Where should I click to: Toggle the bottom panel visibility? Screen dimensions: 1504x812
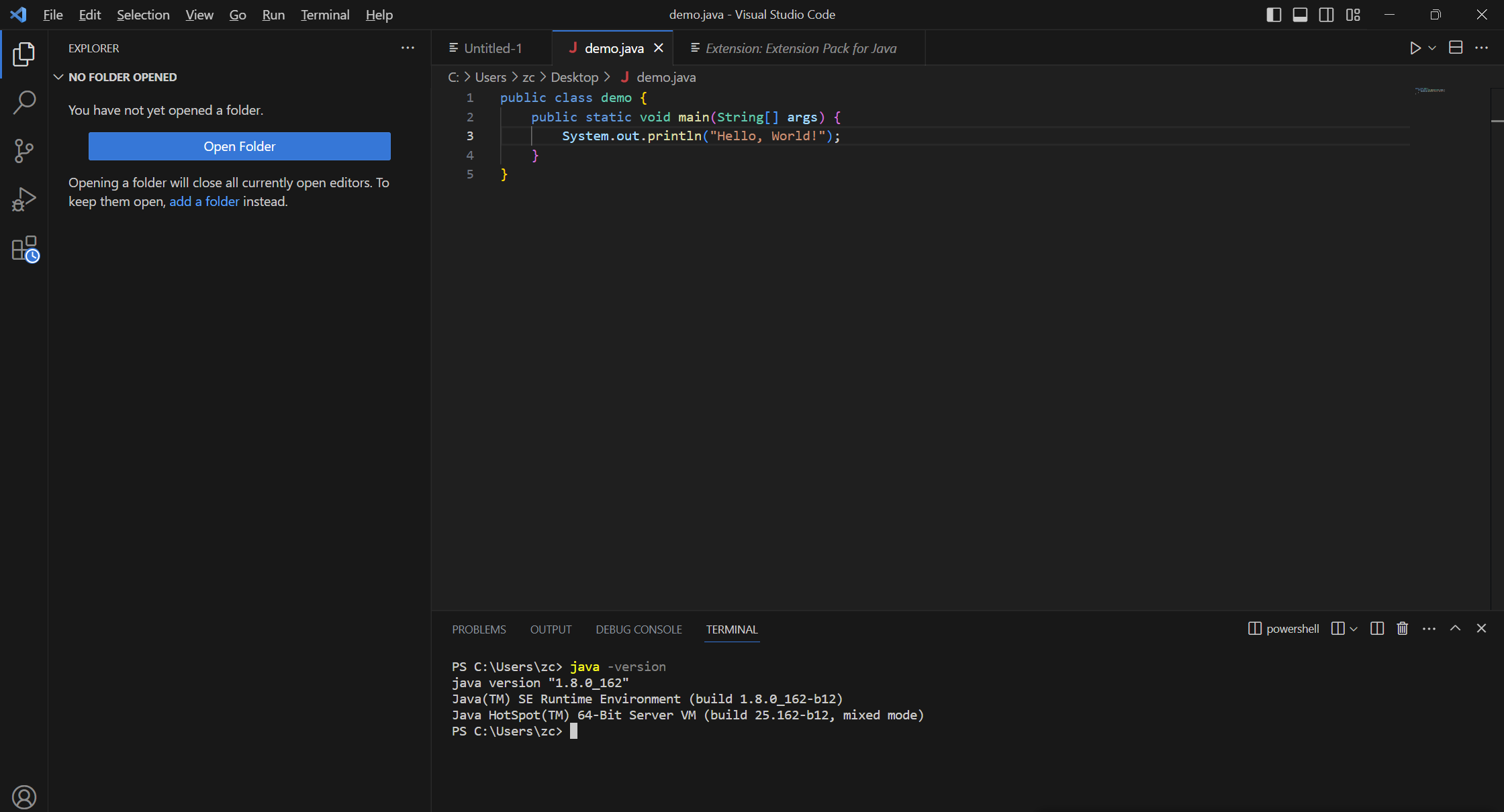1300,15
